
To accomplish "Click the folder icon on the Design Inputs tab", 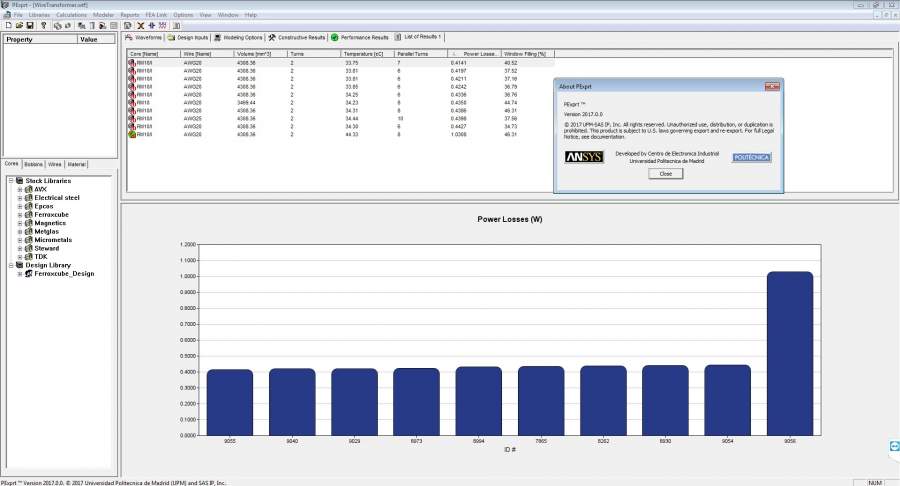I will (x=171, y=37).
